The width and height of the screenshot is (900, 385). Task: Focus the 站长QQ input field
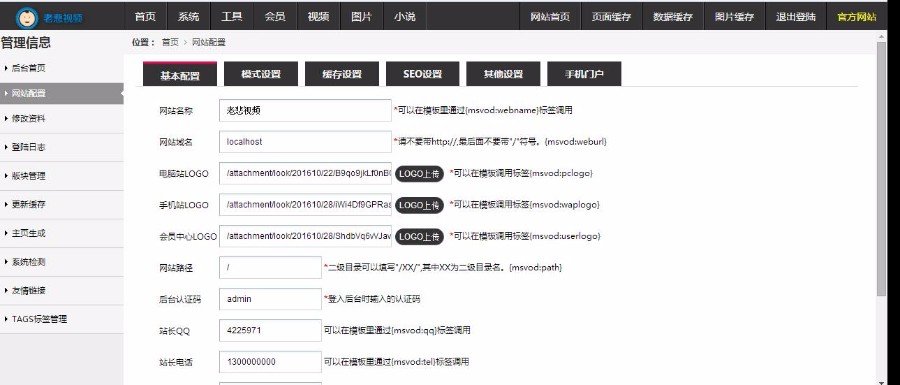click(x=270, y=330)
